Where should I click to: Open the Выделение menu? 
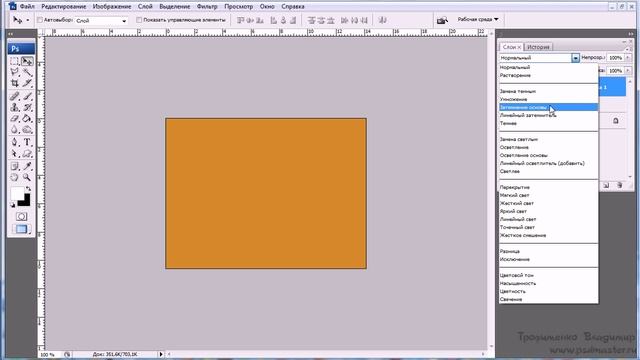click(x=175, y=7)
